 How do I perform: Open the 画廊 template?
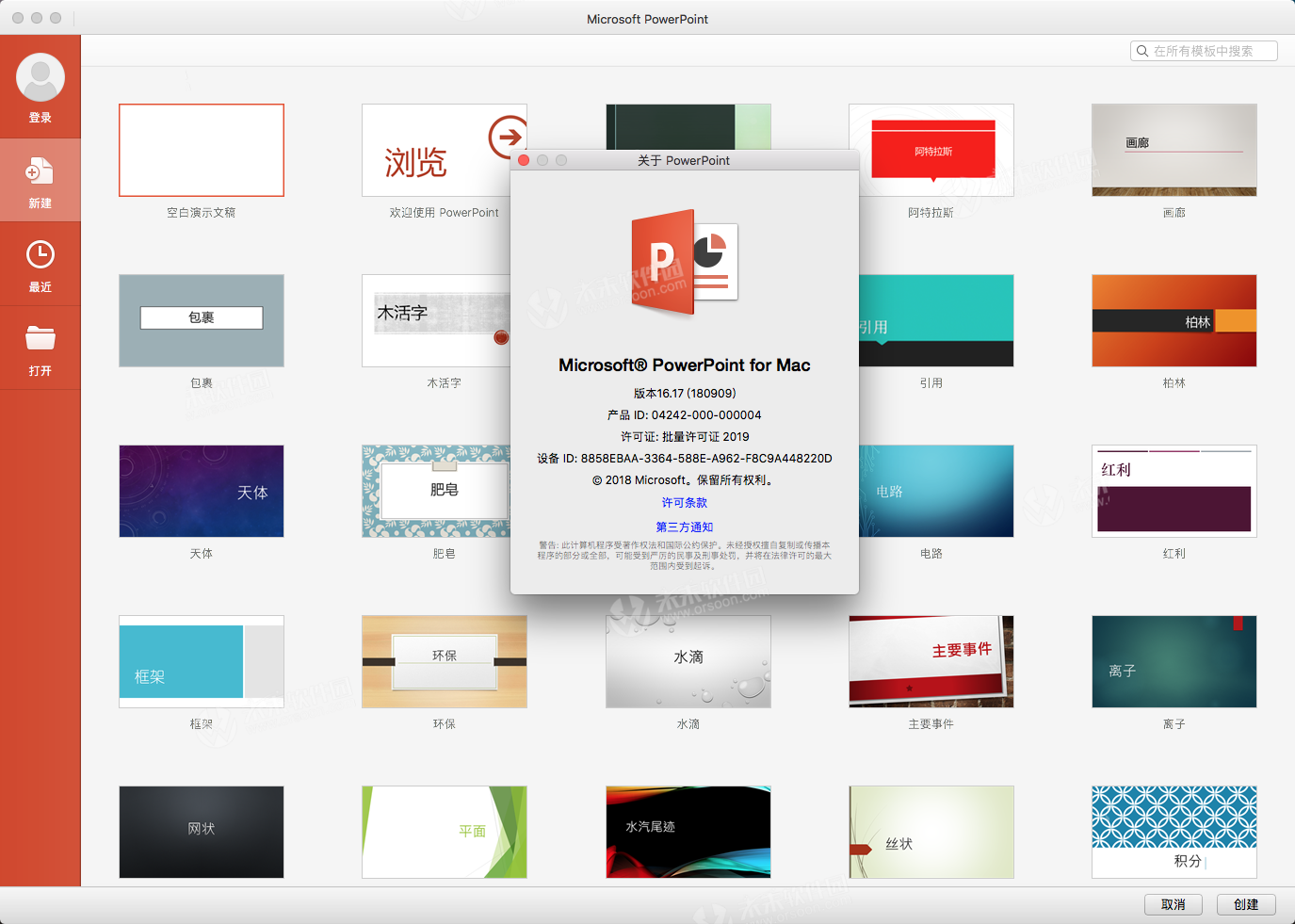(x=1174, y=150)
